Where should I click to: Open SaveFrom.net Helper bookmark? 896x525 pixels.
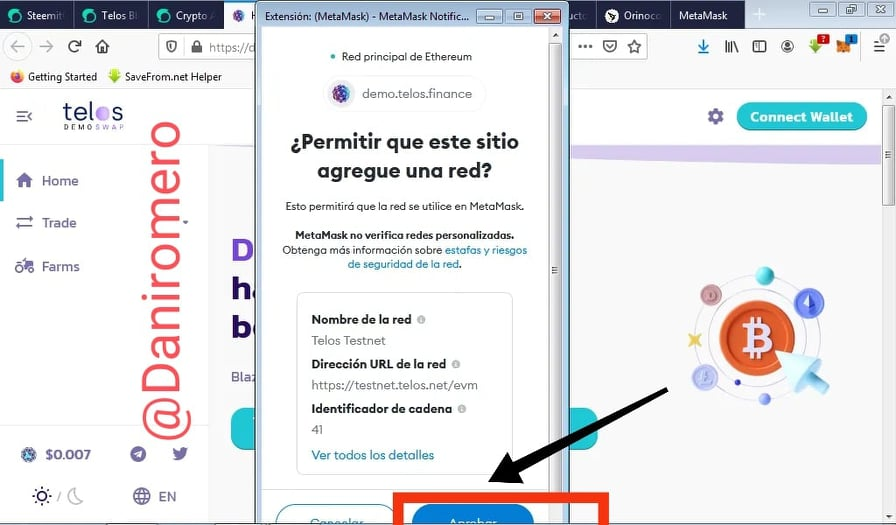coord(165,77)
